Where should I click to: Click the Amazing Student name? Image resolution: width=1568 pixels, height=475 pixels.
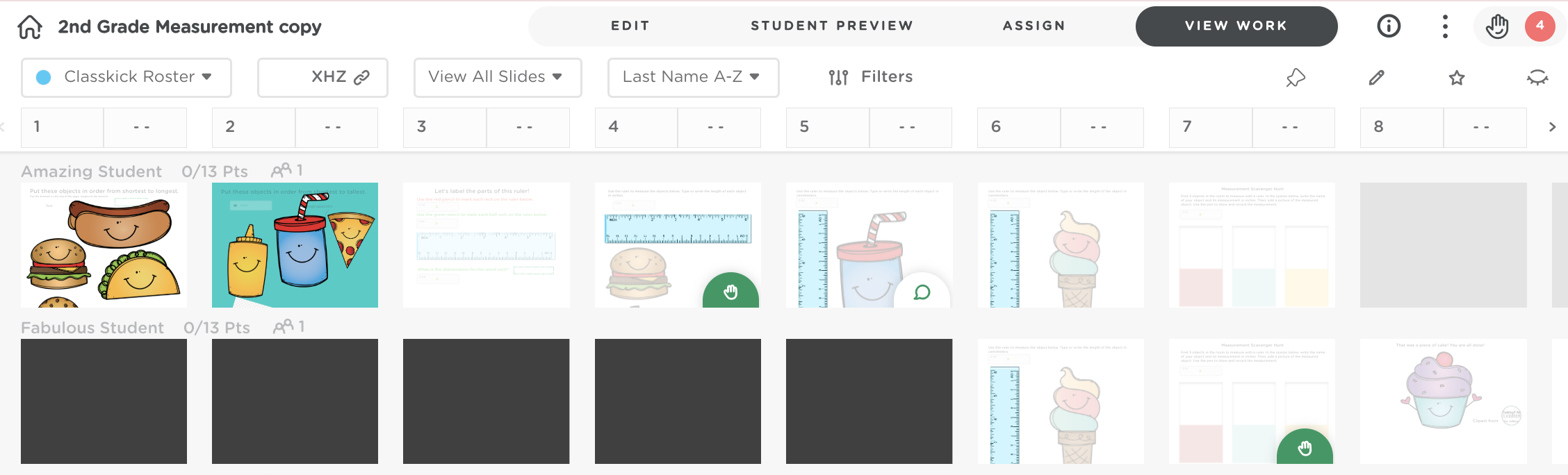91,172
